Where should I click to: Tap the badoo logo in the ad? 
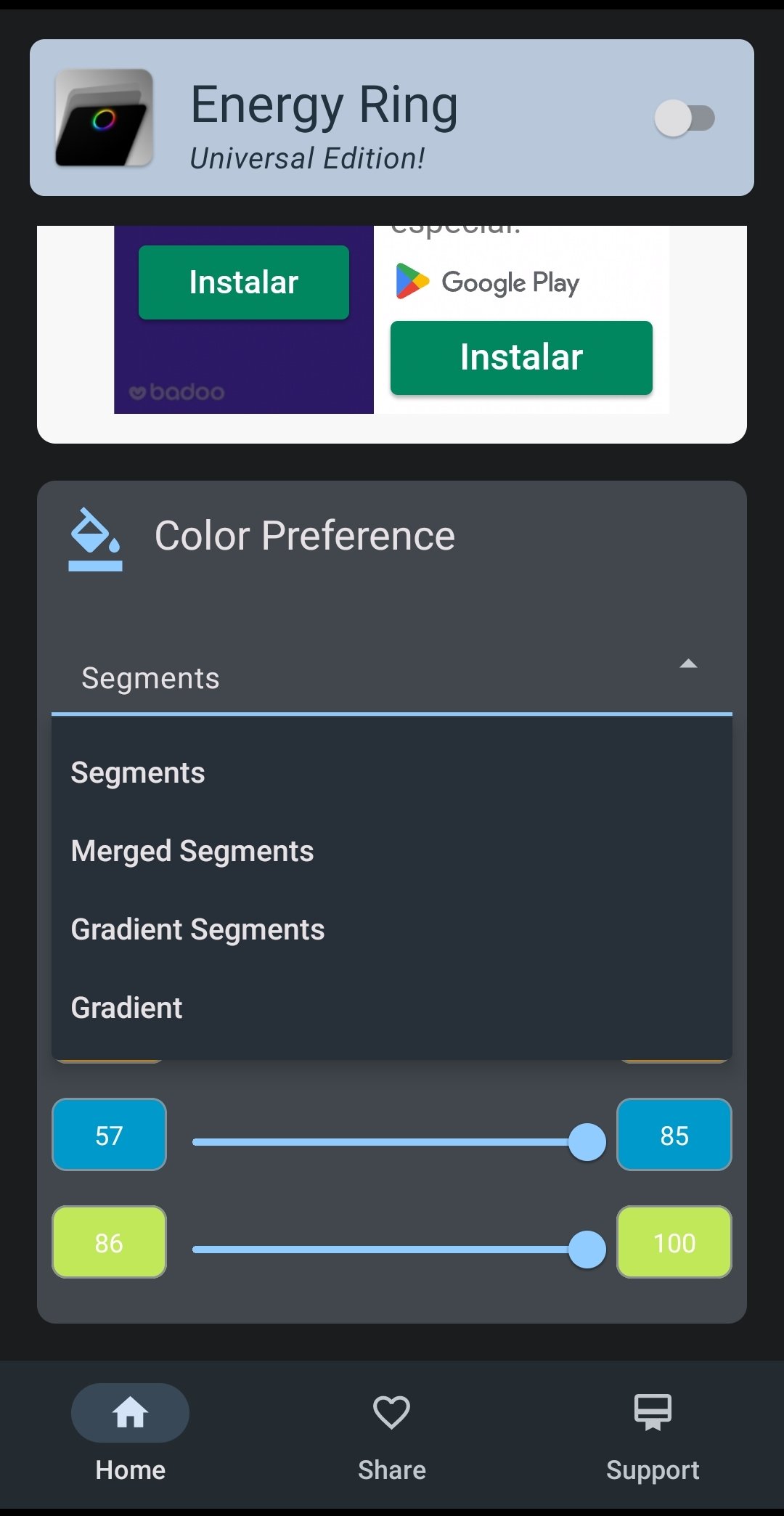(x=176, y=392)
